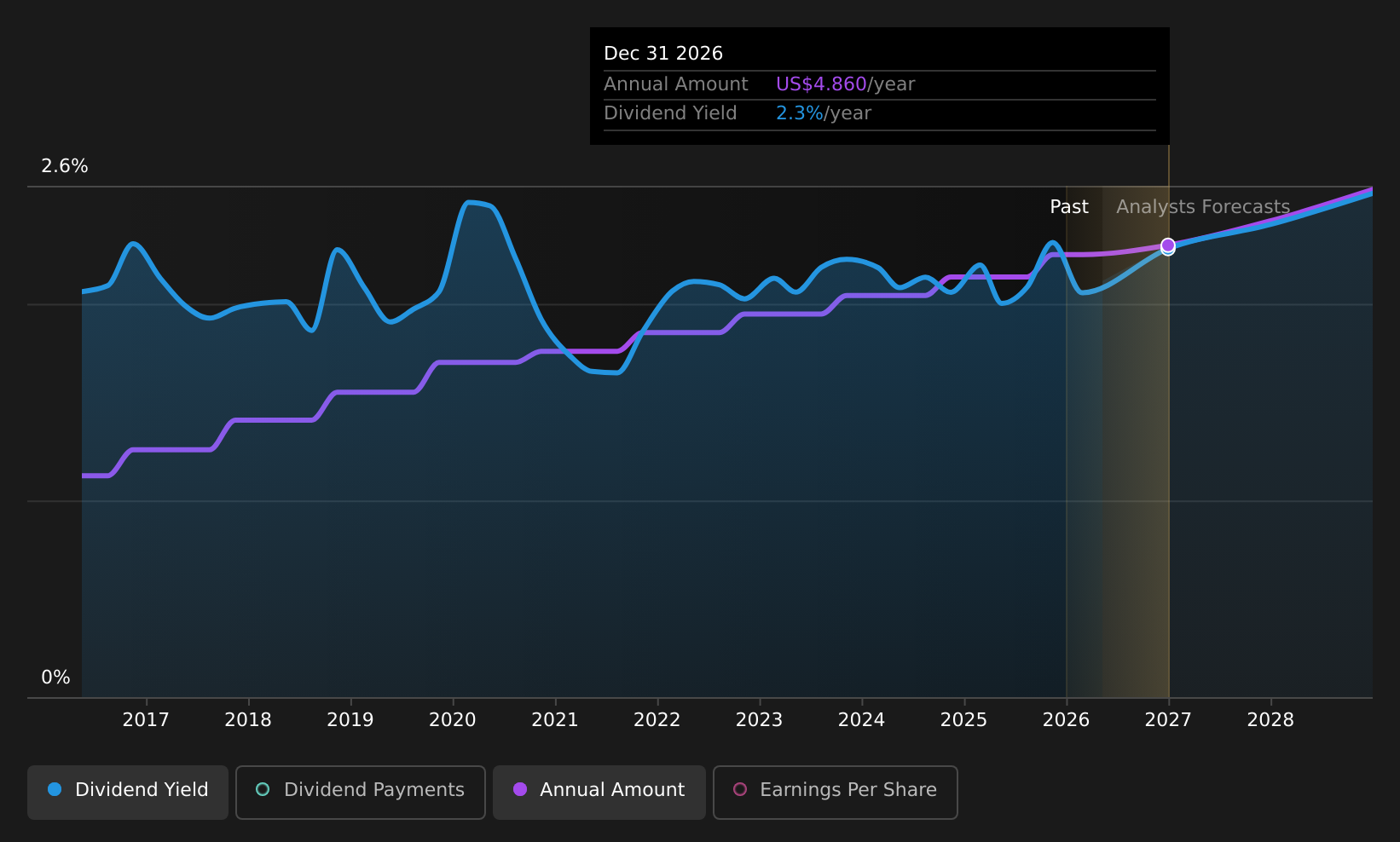Image resolution: width=1400 pixels, height=842 pixels.
Task: Click the Dec 31 2026 tooltip date
Action: (x=663, y=54)
